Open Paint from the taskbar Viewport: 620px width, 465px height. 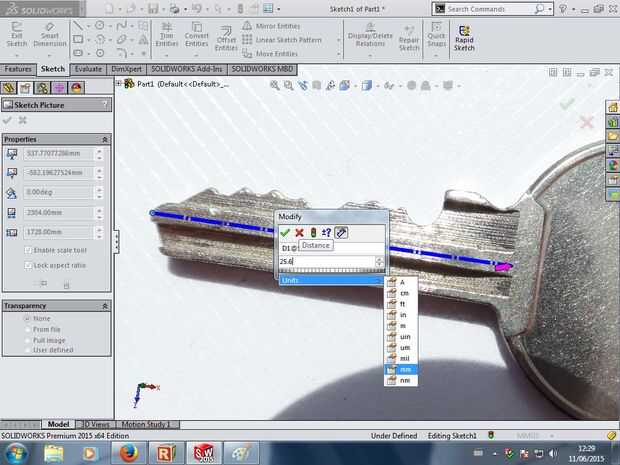[x=241, y=453]
